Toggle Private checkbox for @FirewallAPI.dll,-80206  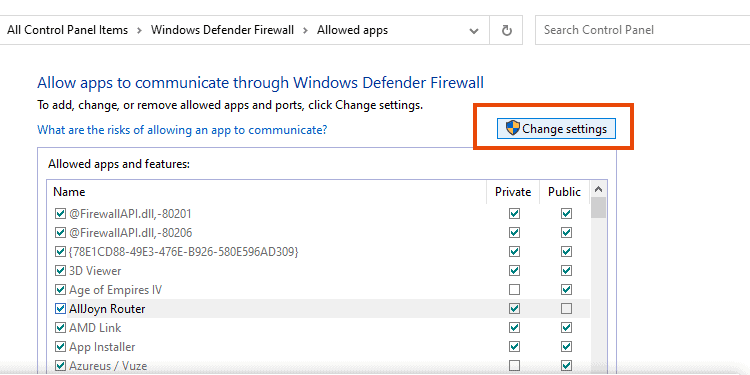(x=514, y=232)
